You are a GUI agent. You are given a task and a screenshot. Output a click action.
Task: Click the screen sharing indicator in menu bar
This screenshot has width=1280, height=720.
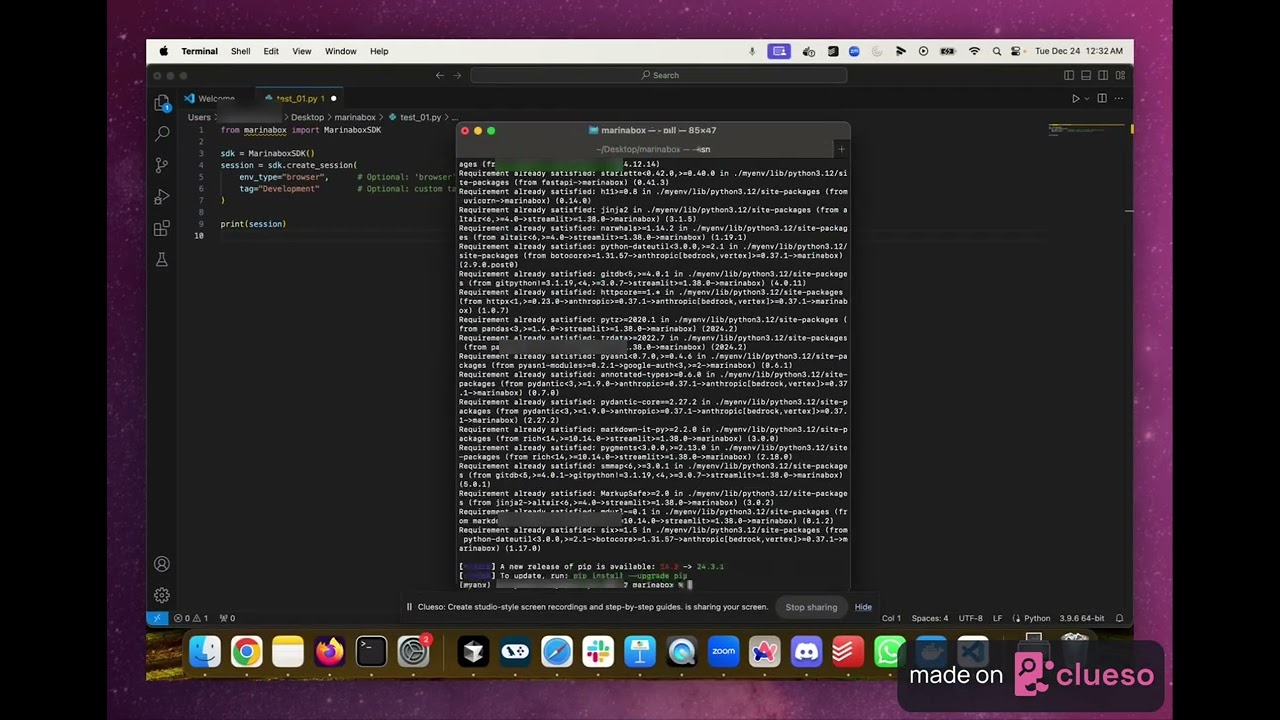779,51
